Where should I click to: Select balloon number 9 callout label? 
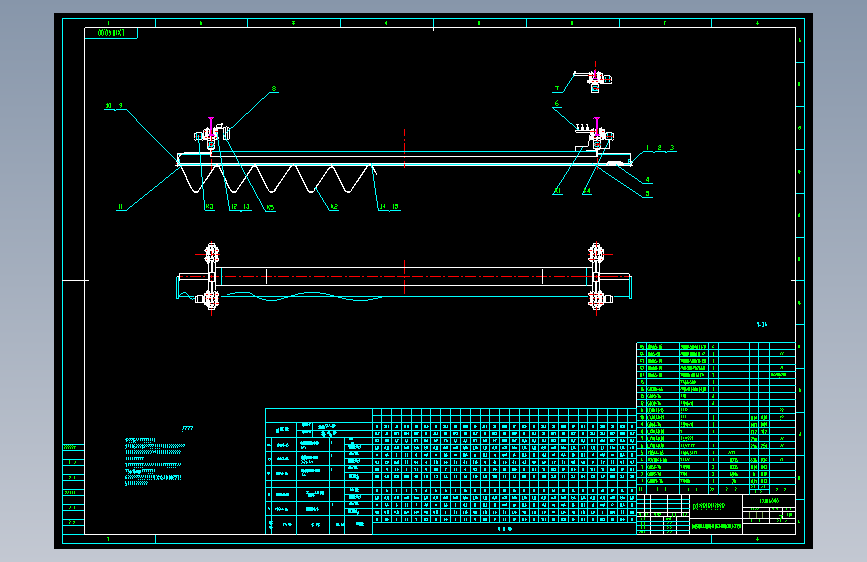tap(121, 106)
